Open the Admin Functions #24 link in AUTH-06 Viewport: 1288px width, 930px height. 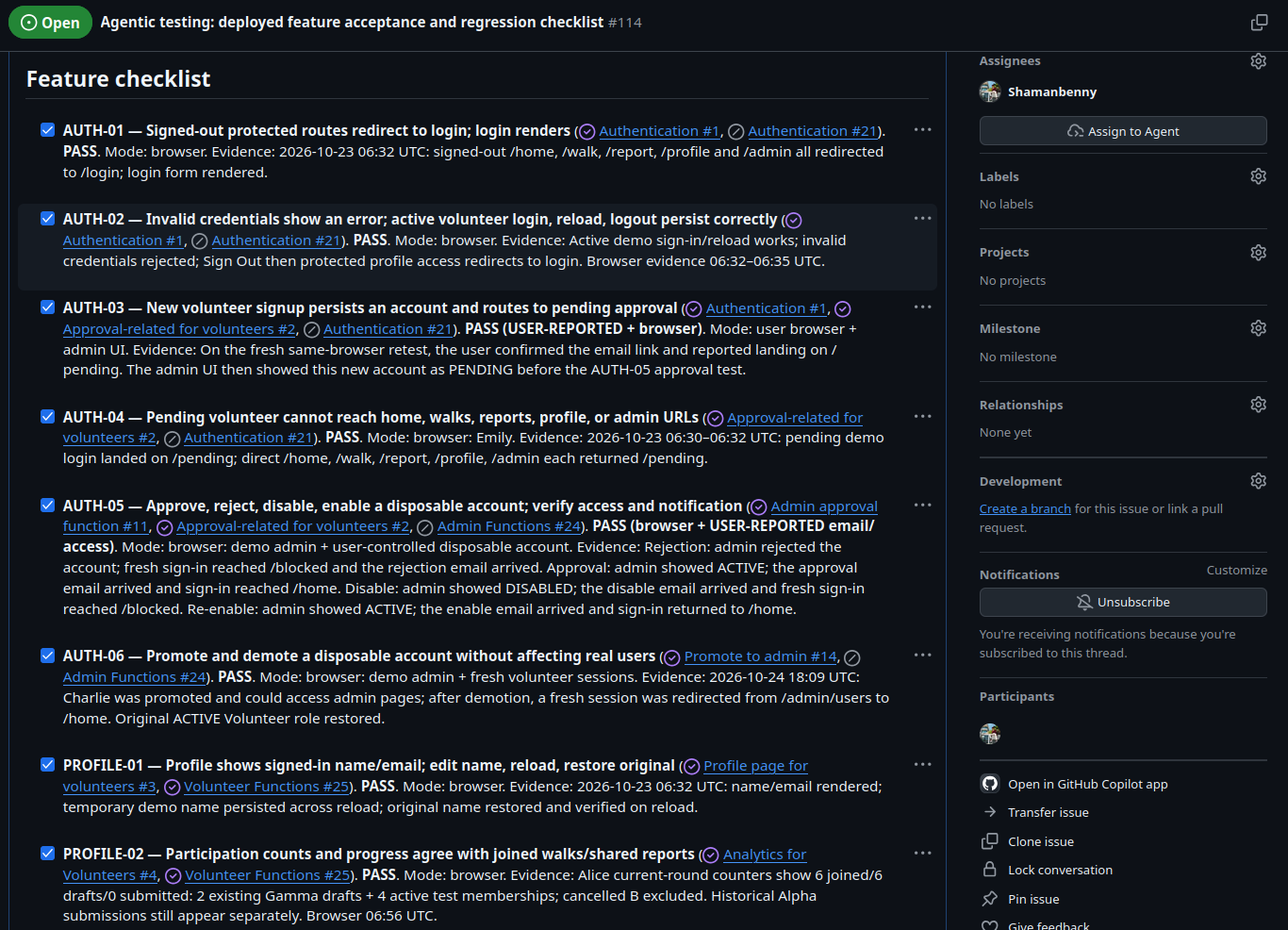(135, 677)
